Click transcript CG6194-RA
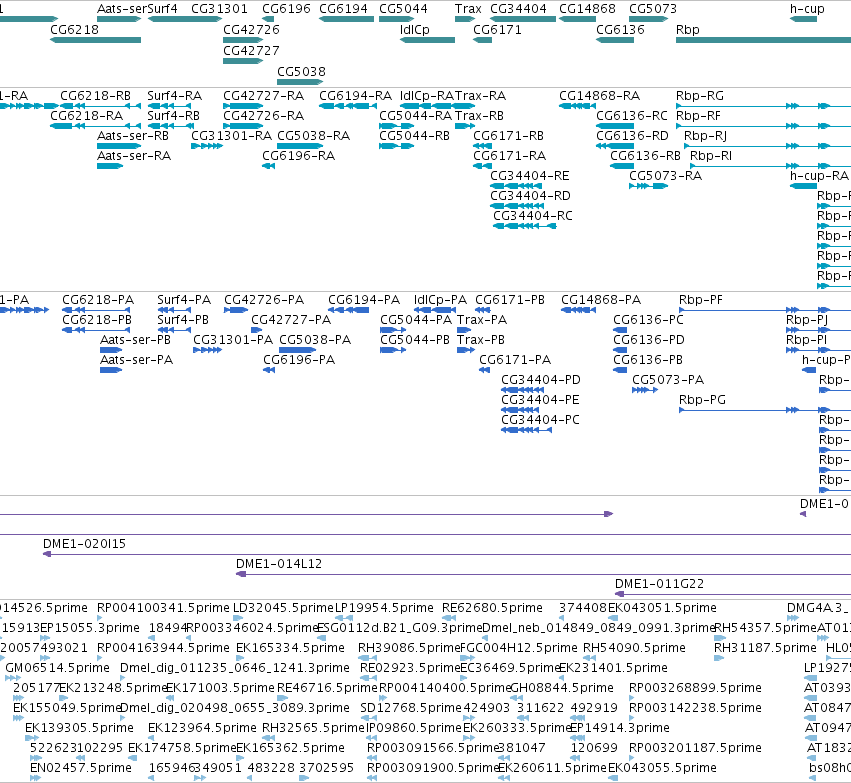The width and height of the screenshot is (851, 783). tap(348, 106)
